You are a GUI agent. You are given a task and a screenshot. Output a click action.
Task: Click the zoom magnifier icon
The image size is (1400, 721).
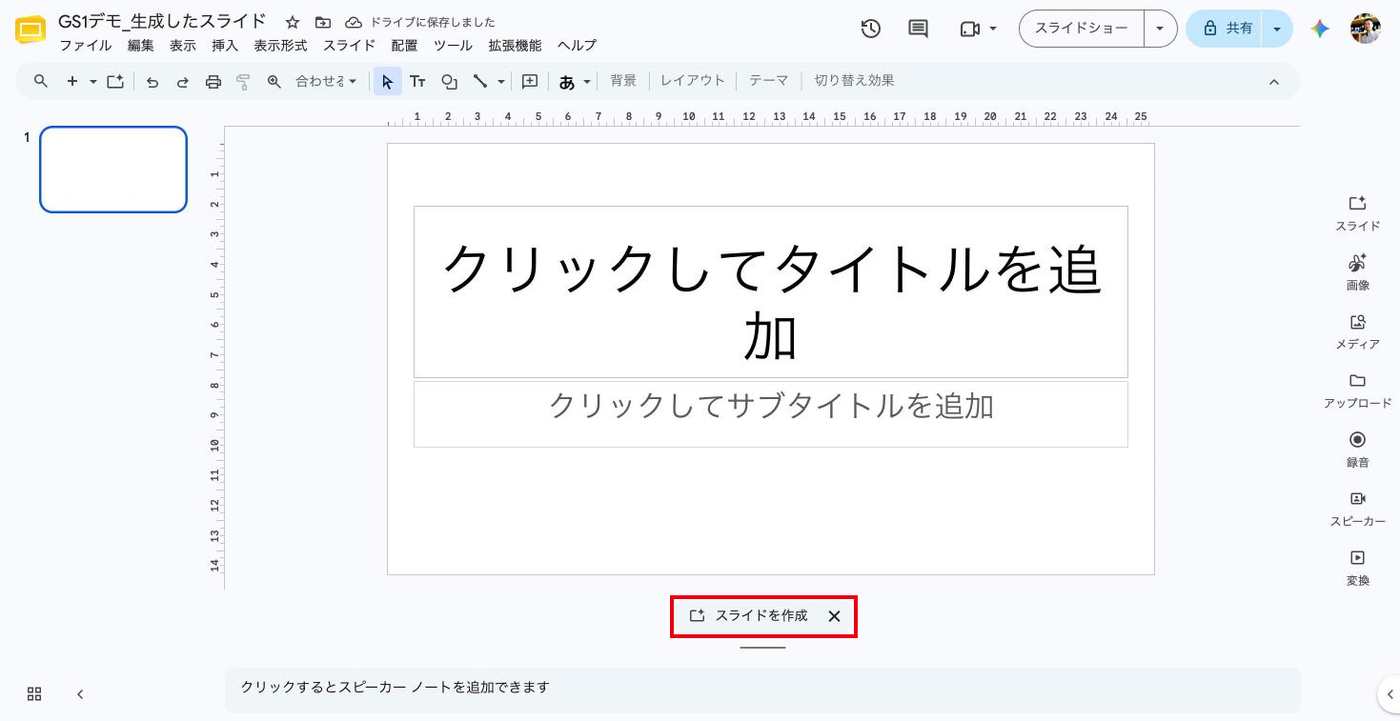(274, 82)
